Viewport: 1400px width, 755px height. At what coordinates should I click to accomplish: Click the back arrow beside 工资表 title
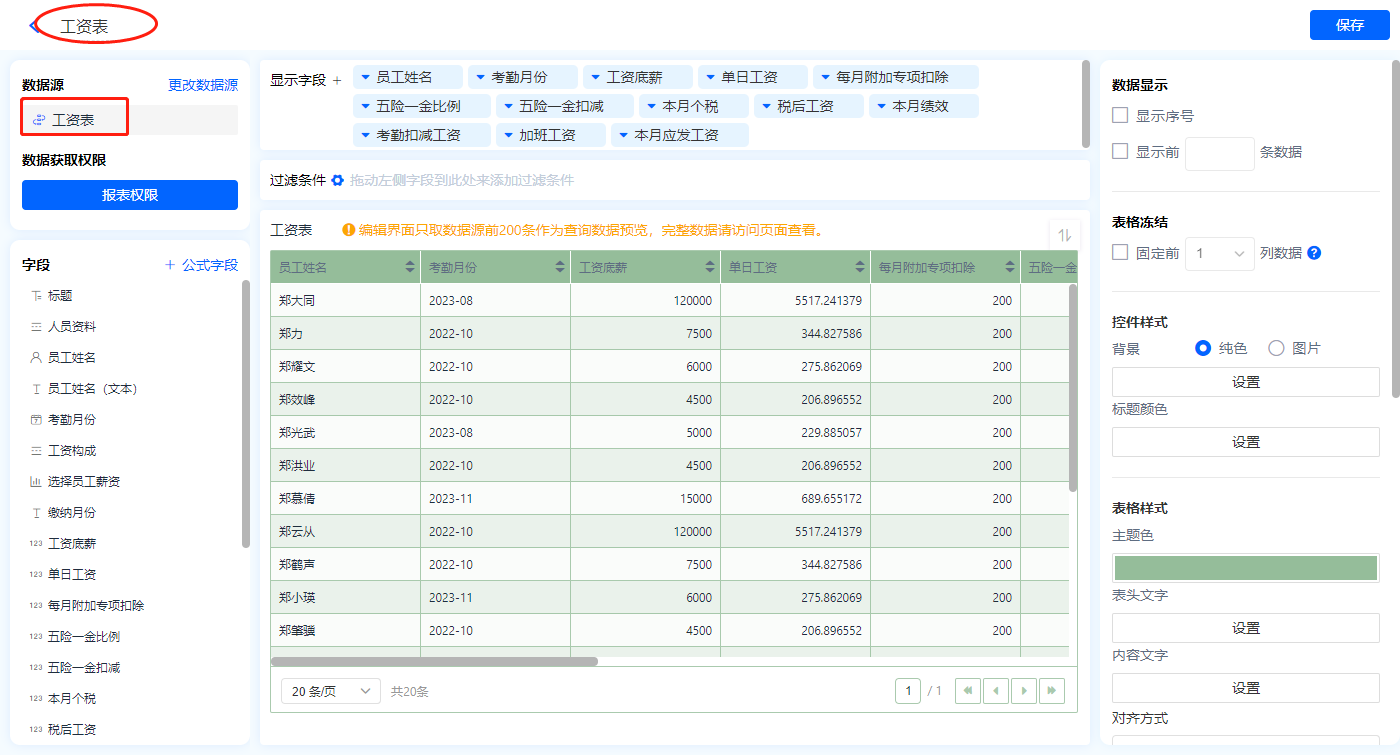coord(35,26)
